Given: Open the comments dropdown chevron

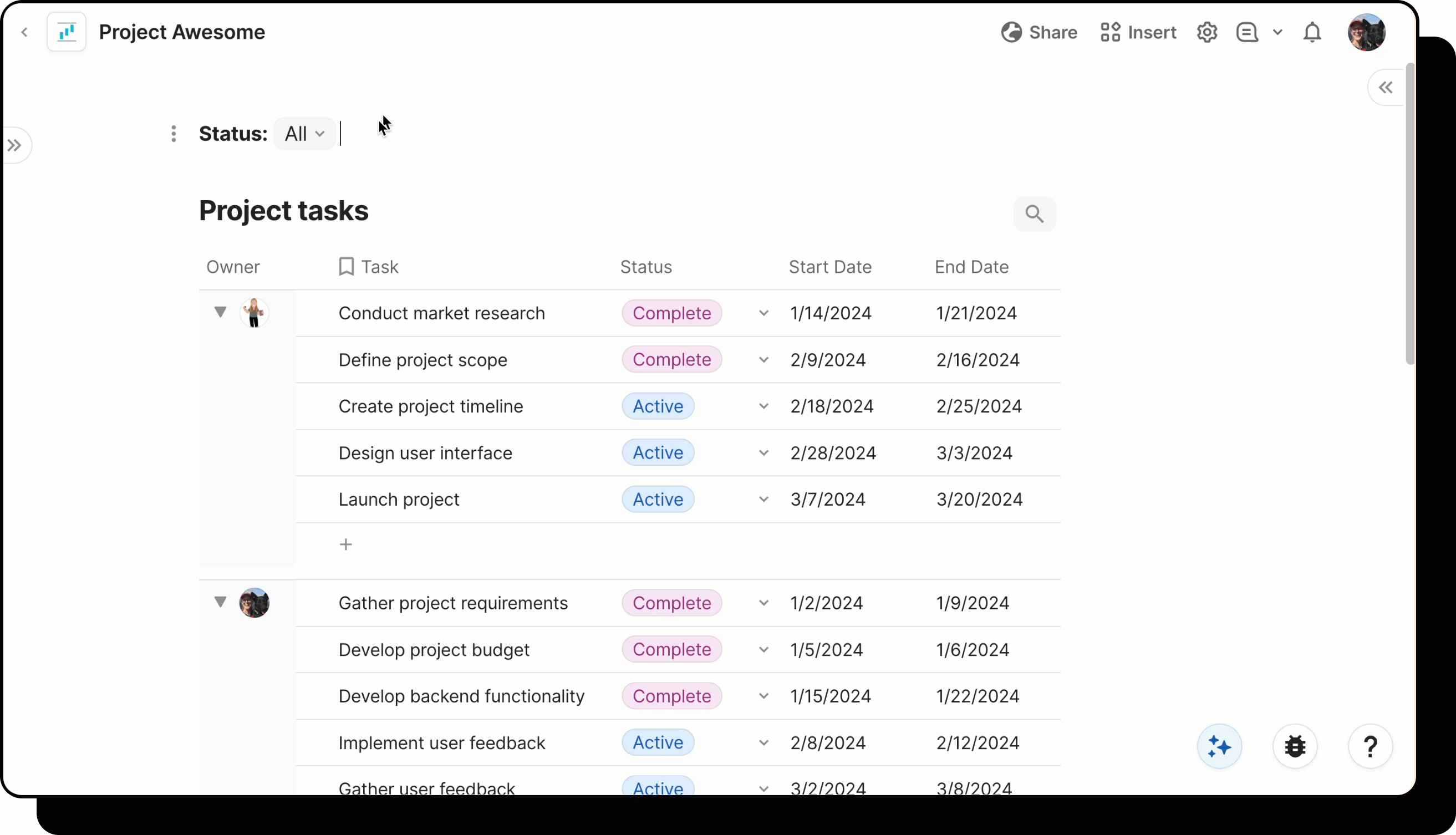Looking at the screenshot, I should pos(1277,32).
